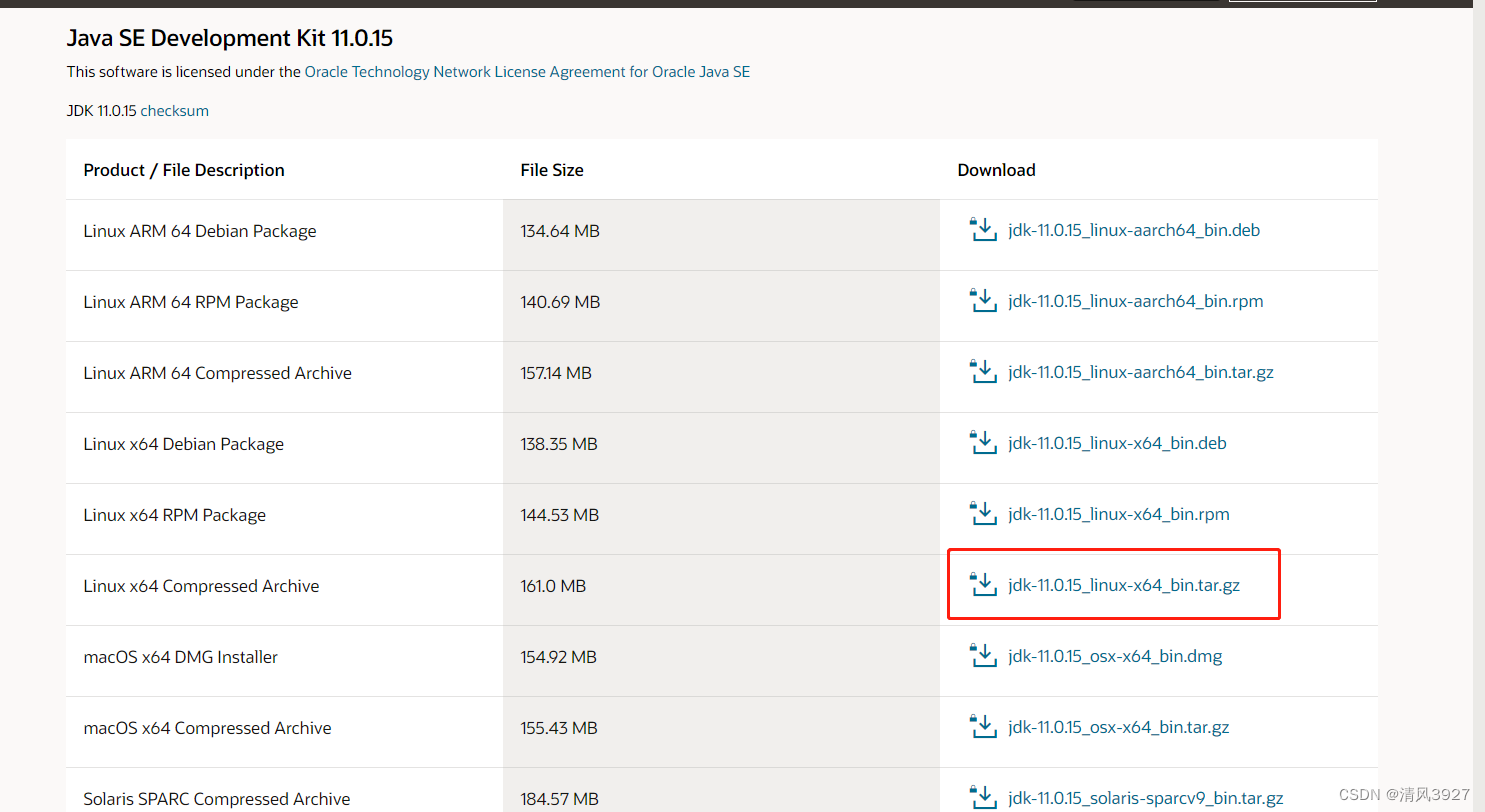Select Linux x64 RPM Package text

[175, 515]
